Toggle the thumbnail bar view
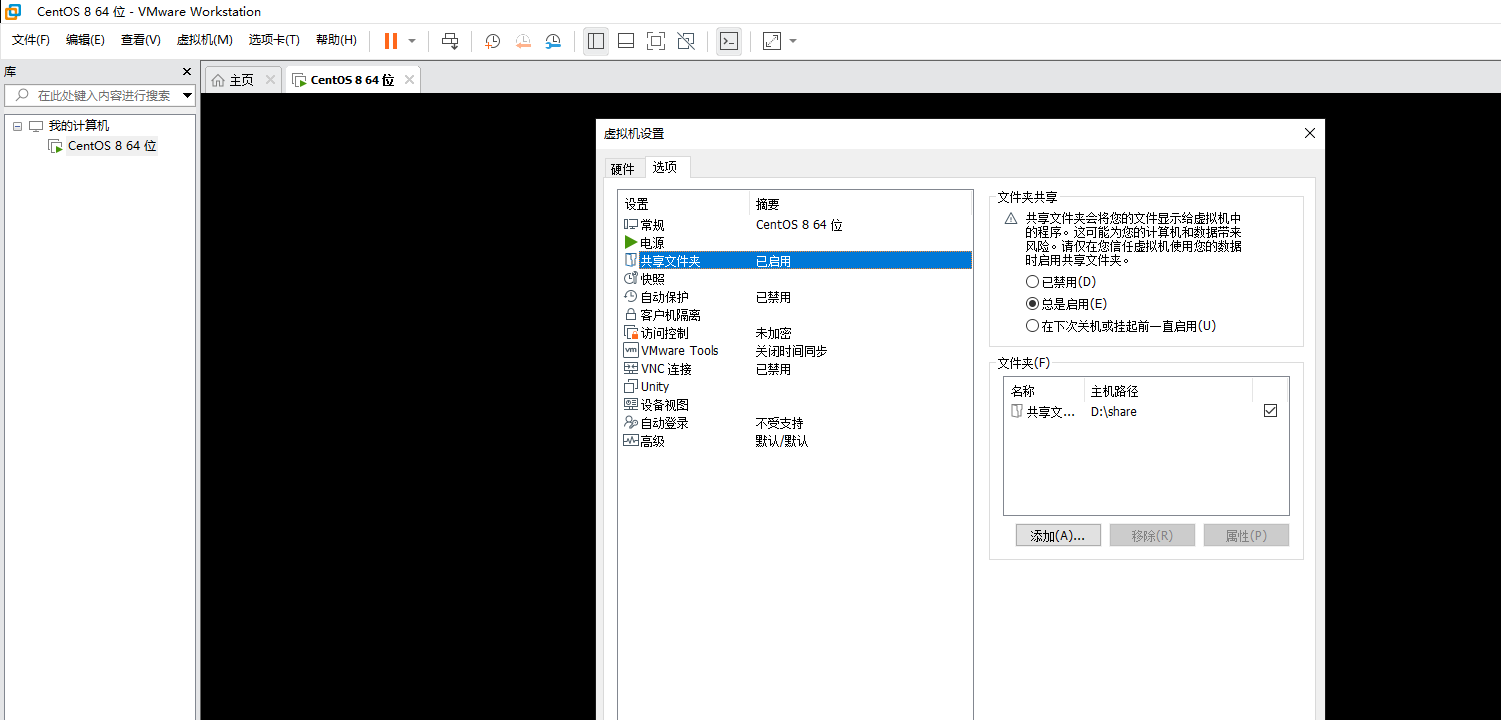Screen dimensions: 1501x720 pyautogui.click(x=626, y=41)
